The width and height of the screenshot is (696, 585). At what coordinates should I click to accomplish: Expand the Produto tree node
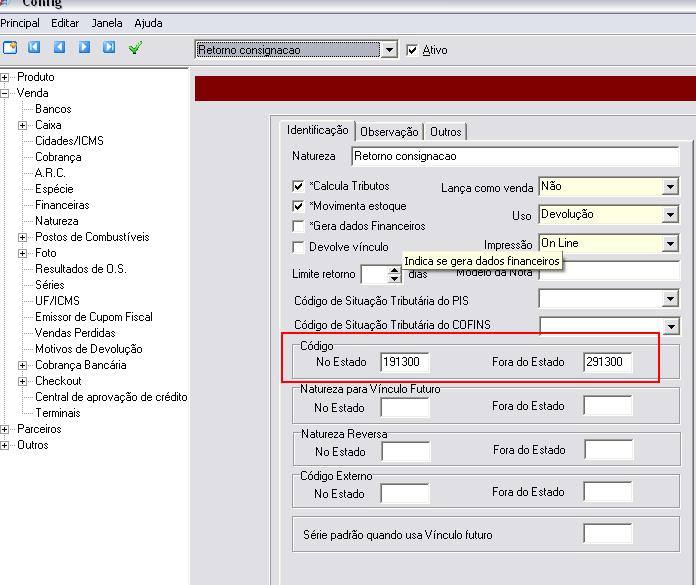coord(5,77)
